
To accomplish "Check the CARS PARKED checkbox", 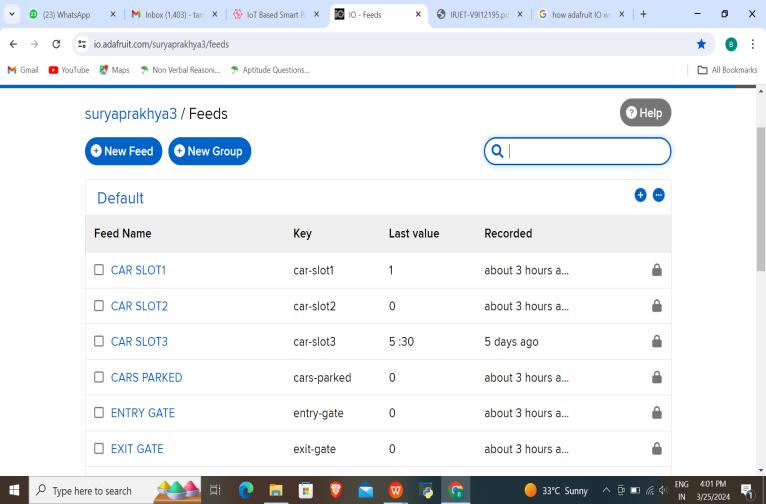I will click(x=99, y=377).
